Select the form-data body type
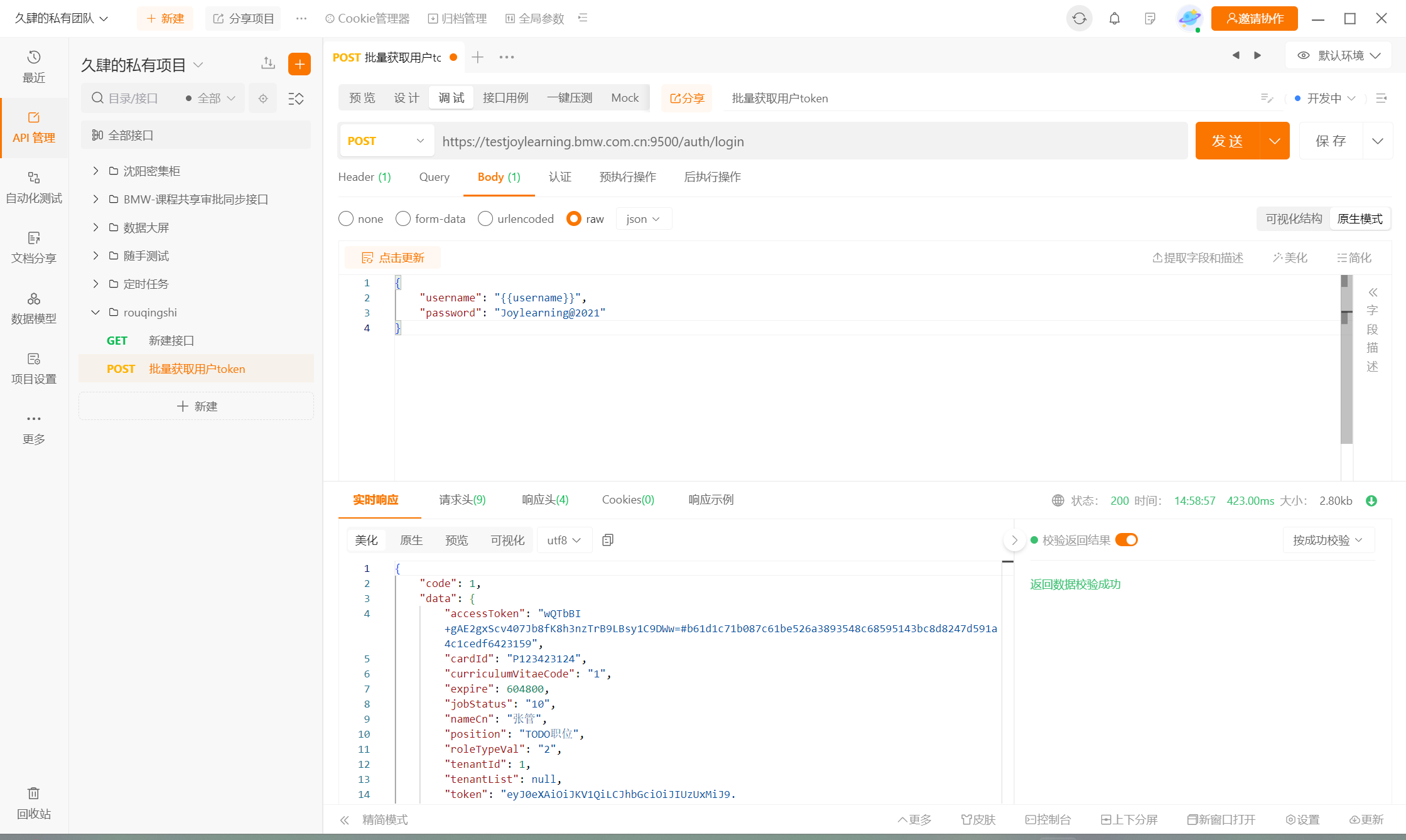The image size is (1406, 840). coord(403,218)
